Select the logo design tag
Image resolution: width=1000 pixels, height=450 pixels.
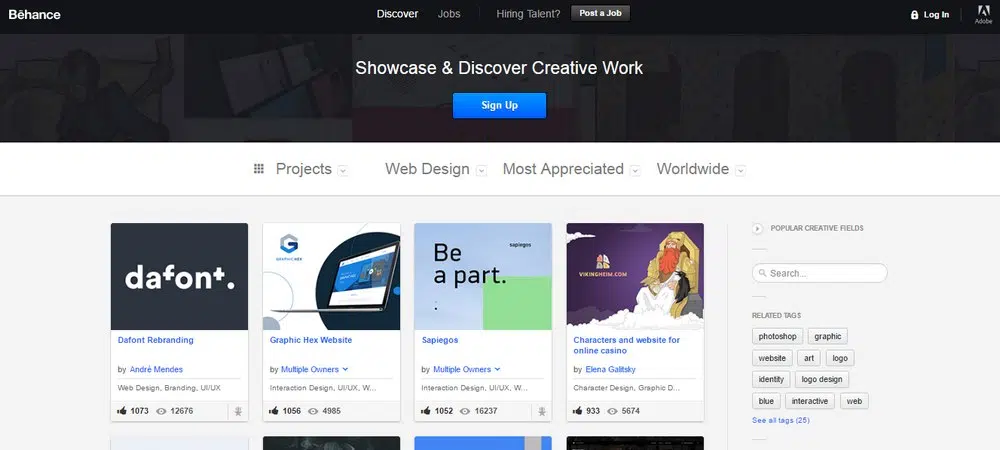tap(822, 379)
